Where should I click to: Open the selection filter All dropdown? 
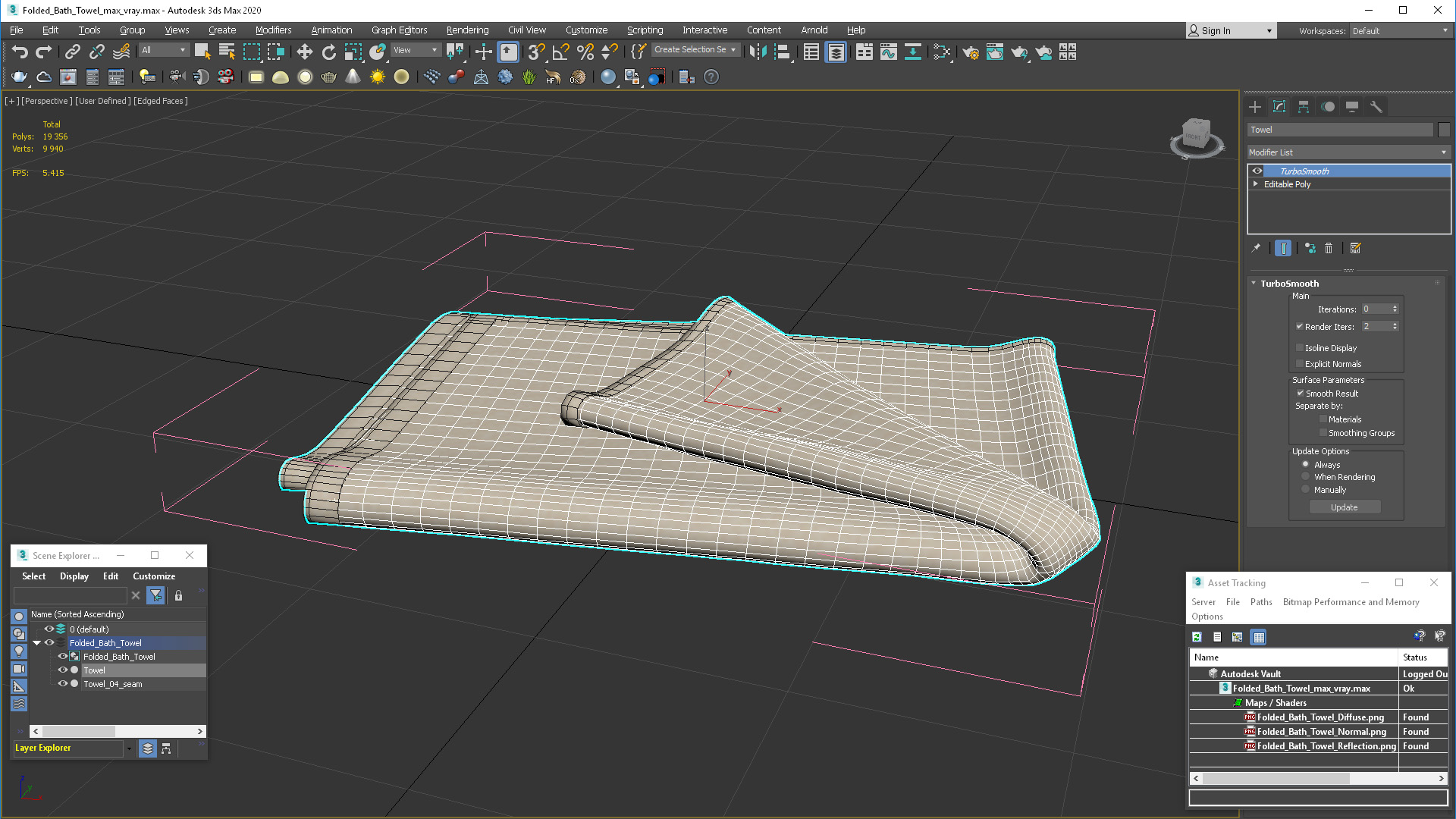(164, 50)
